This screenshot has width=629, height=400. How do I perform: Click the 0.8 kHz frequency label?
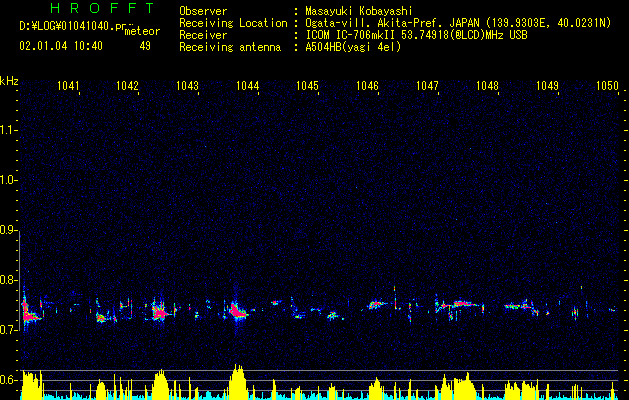9,280
